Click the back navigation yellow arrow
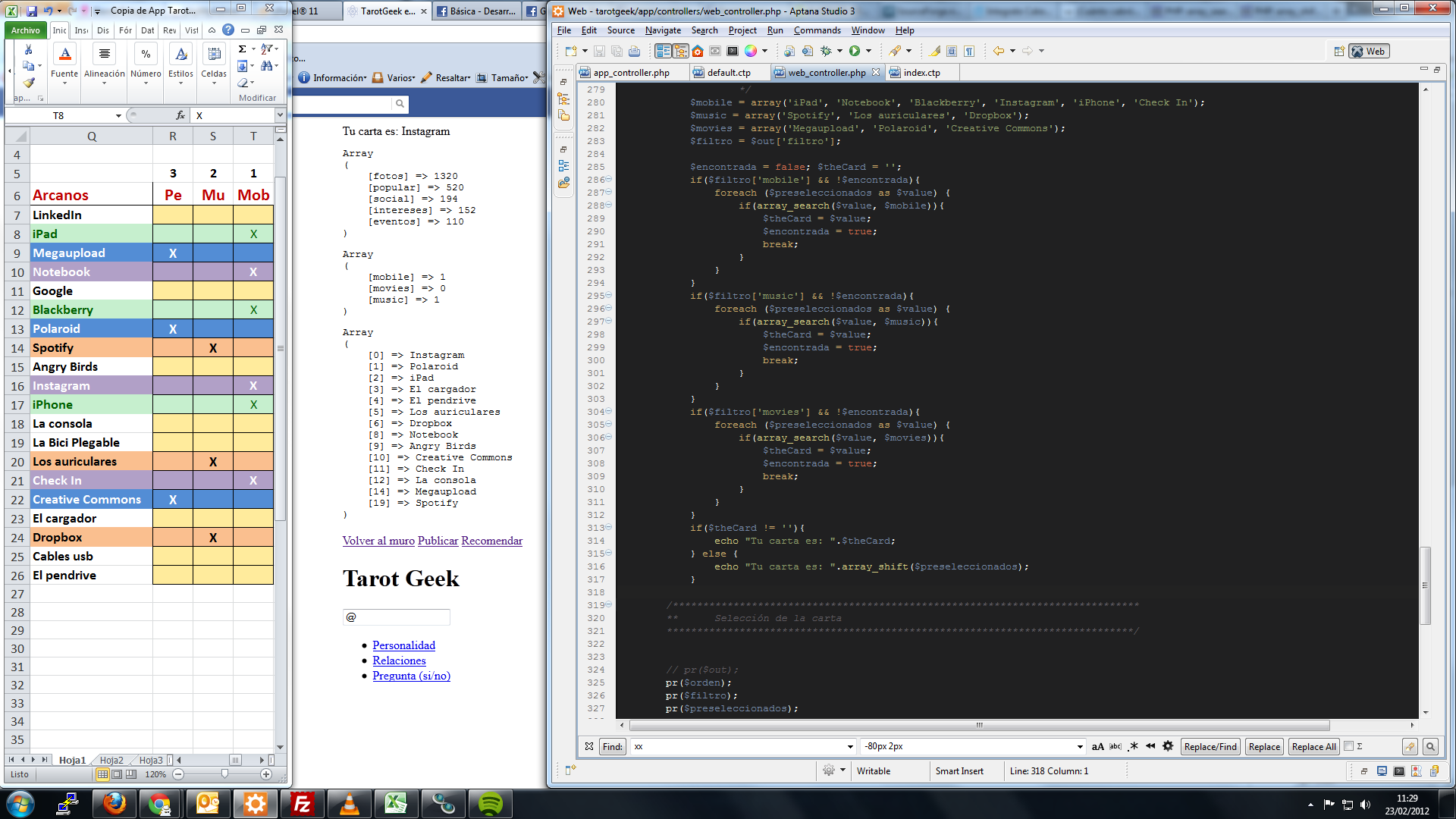The width and height of the screenshot is (1456, 819). pos(999,51)
